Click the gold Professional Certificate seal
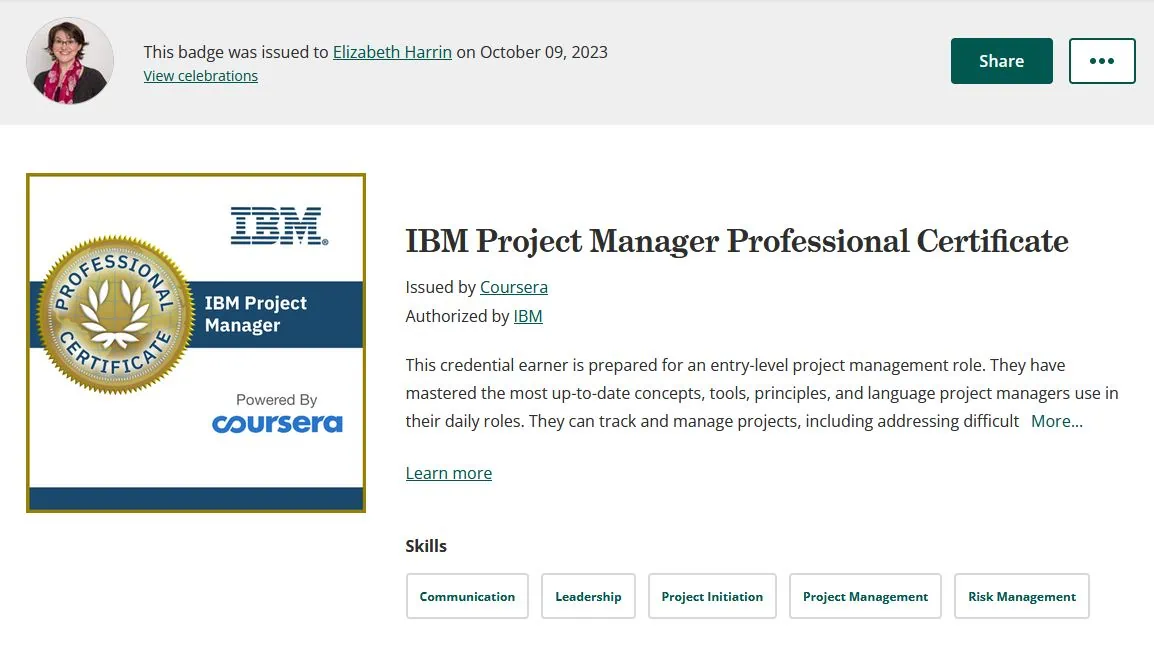This screenshot has height=656, width=1154. [x=114, y=314]
